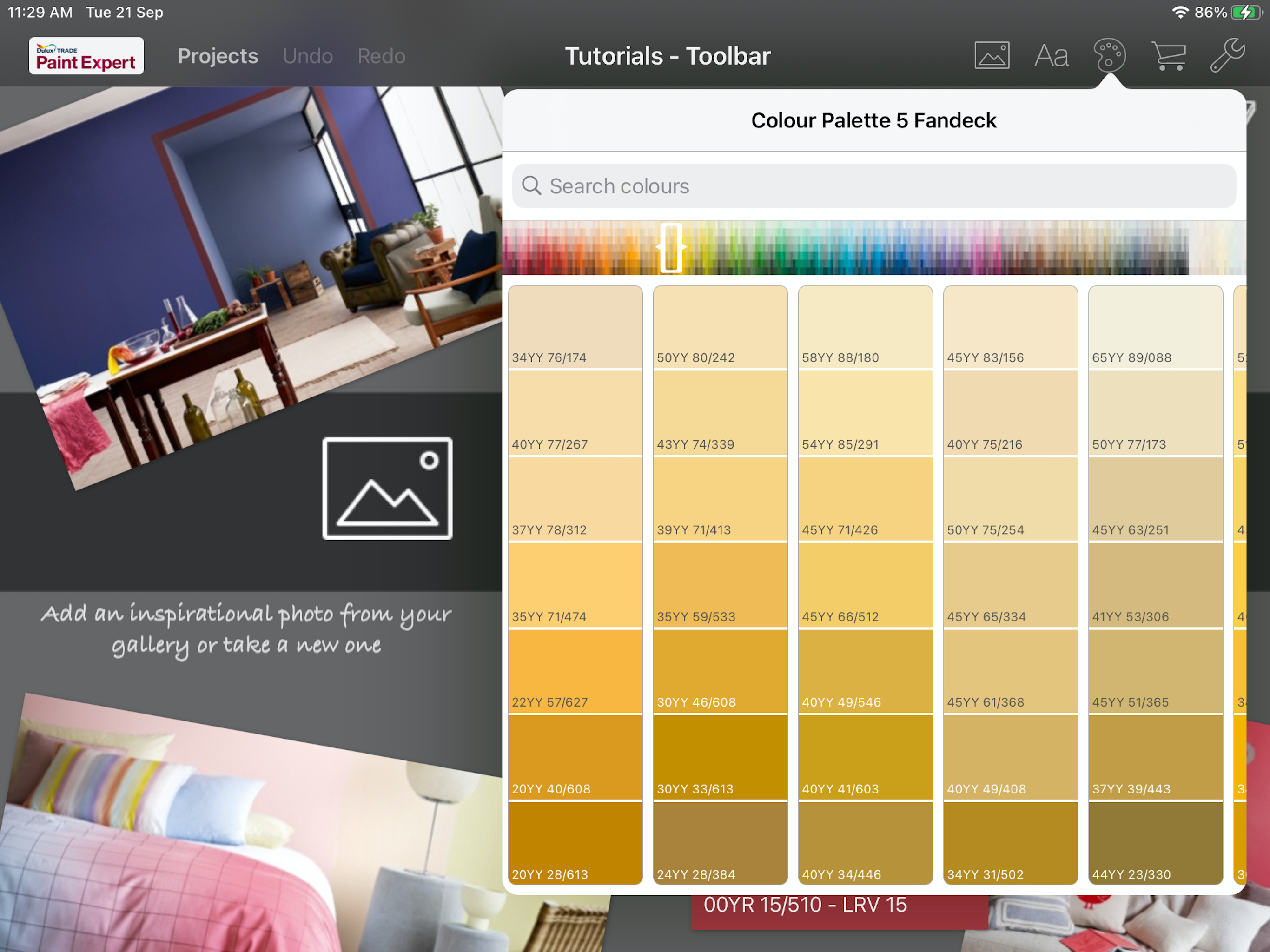Image resolution: width=1270 pixels, height=952 pixels.
Task: Select swatch 30YY 33/613
Action: point(720,757)
